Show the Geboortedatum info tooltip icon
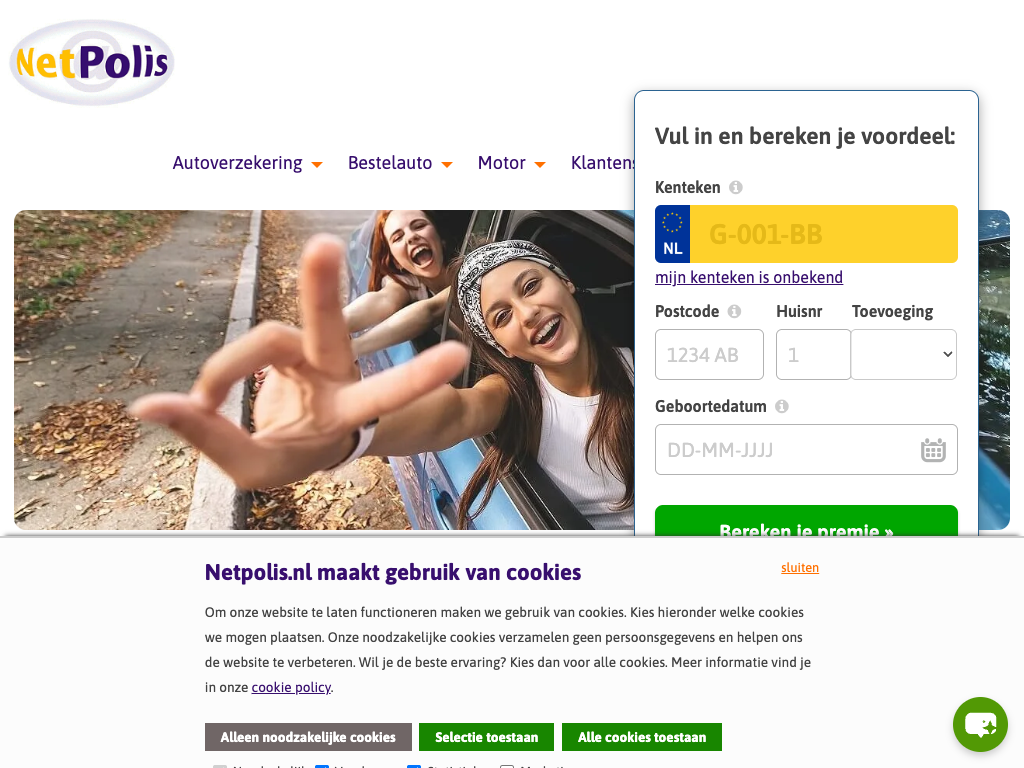The image size is (1024, 768). pyautogui.click(x=782, y=407)
